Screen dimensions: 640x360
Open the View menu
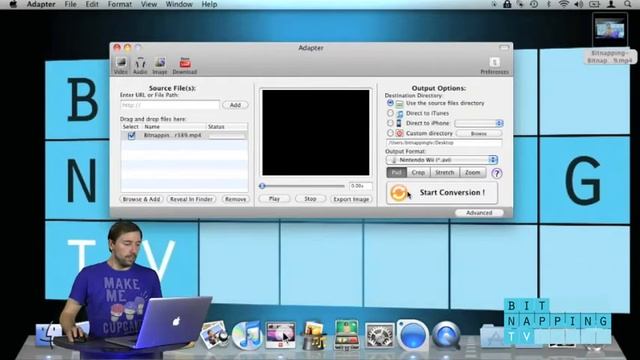coord(149,4)
